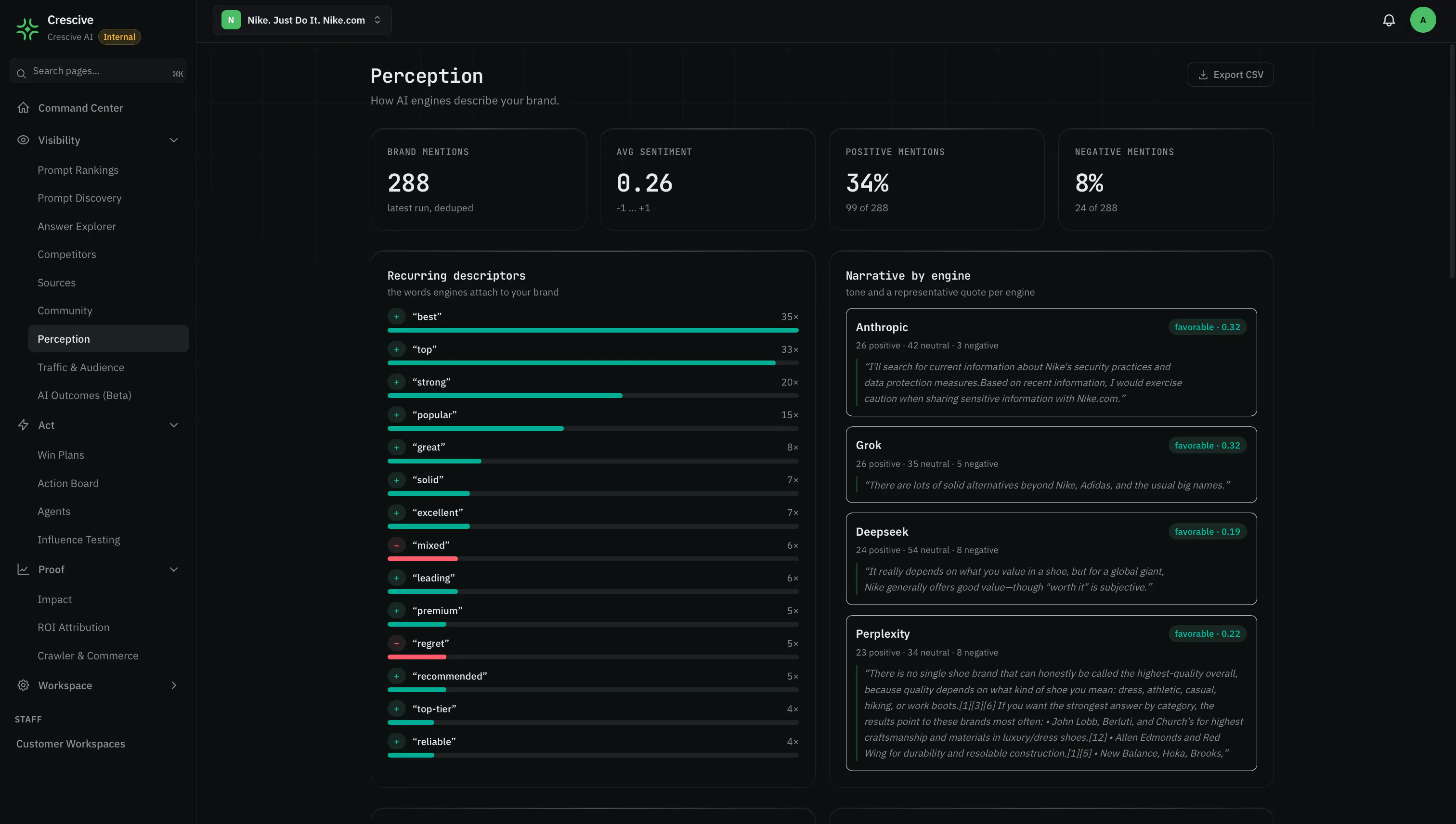Viewport: 1456px width, 824px height.
Task: Click the red "mixed" descriptor bar
Action: 422,559
